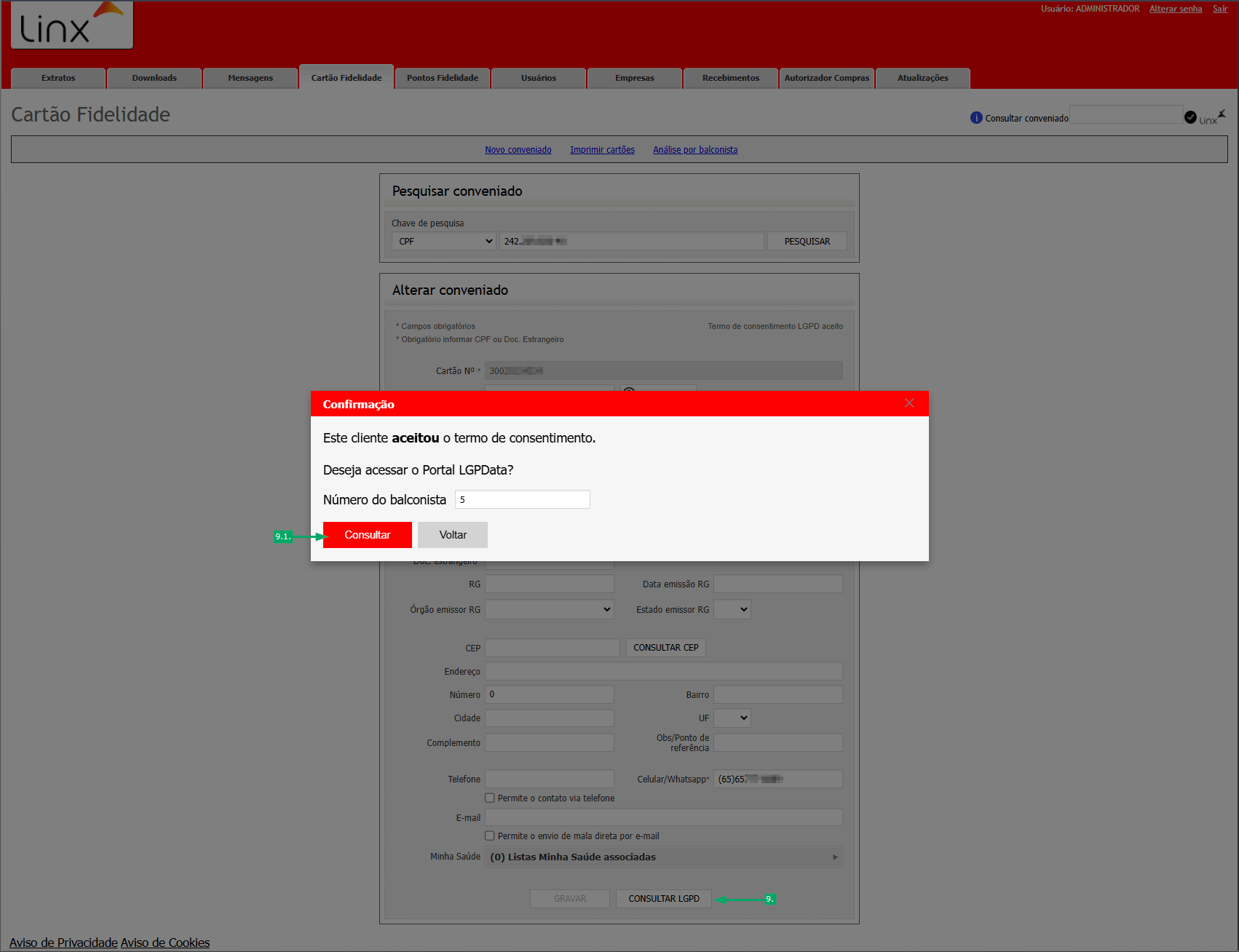Viewport: 1239px width, 952px height.
Task: Check Permite o envio de mala direta
Action: pyautogui.click(x=490, y=836)
